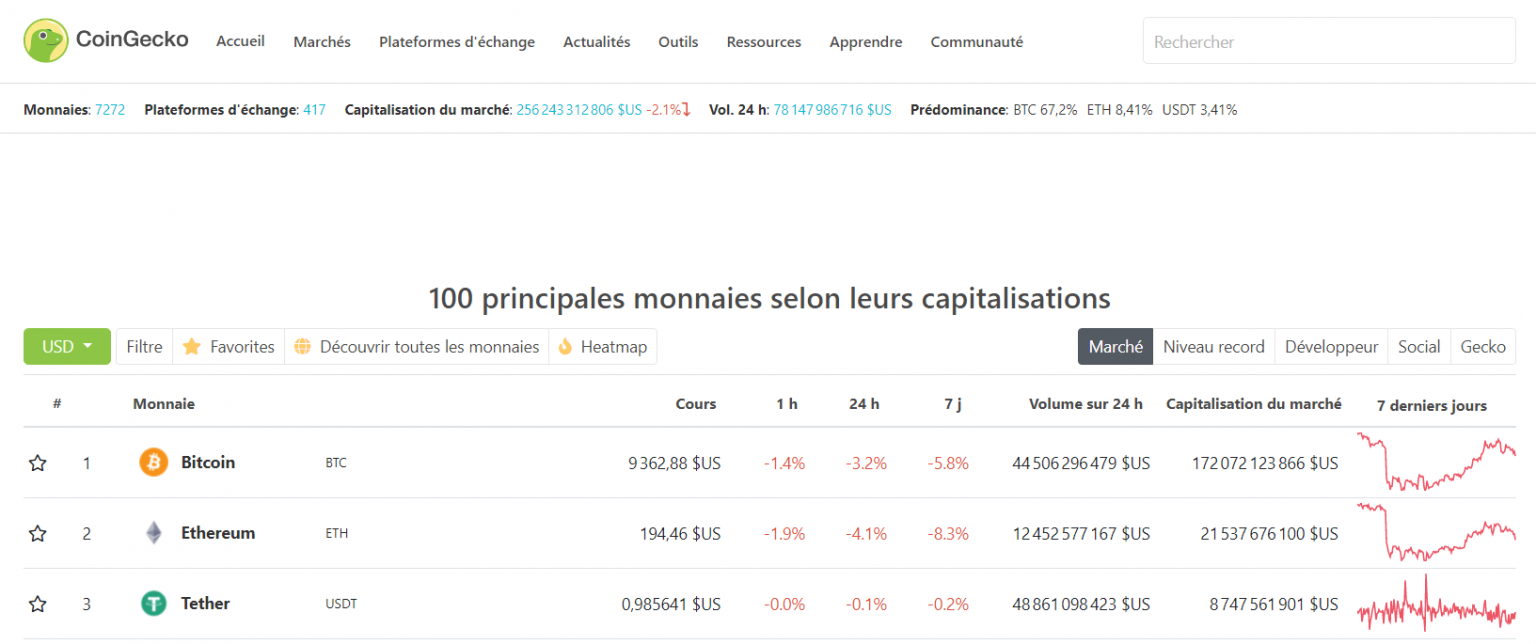Expand the Outils navigation dropdown

(x=678, y=42)
